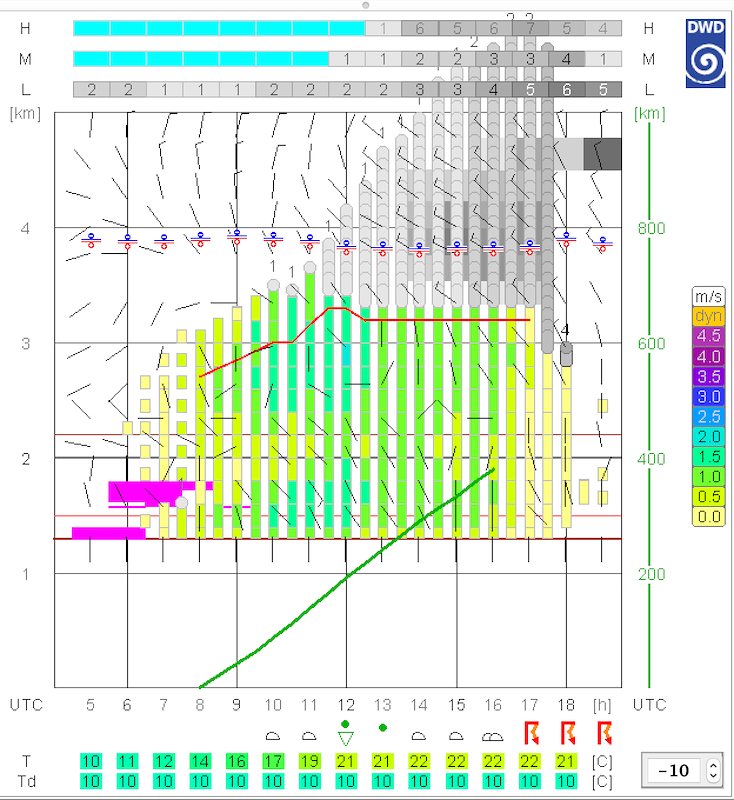734x800 pixels.
Task: Click high cloud cover cell showing 7
Action: pyautogui.click(x=530, y=29)
